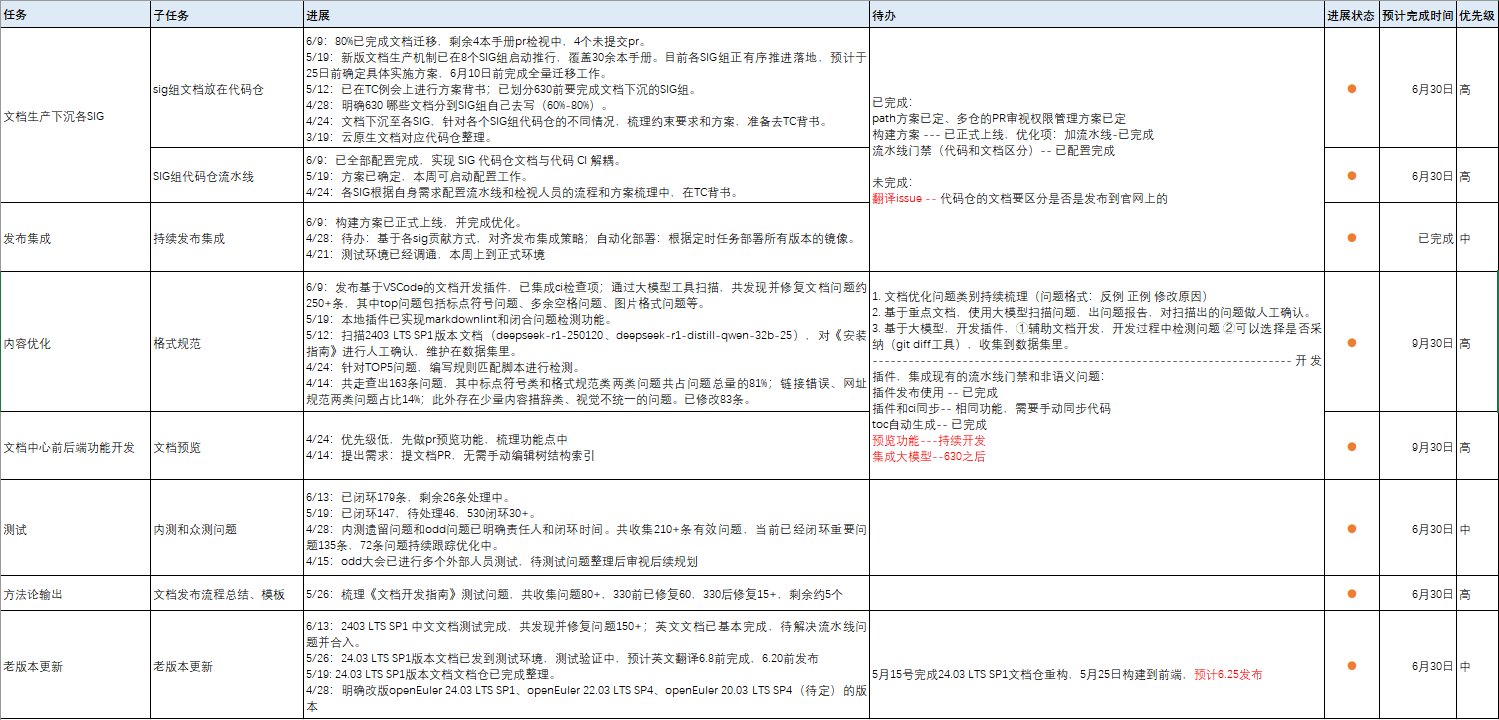Screen dimensions: 1499x720
Task: Click the status dot for 内测和众测问题
Action: (x=1351, y=529)
